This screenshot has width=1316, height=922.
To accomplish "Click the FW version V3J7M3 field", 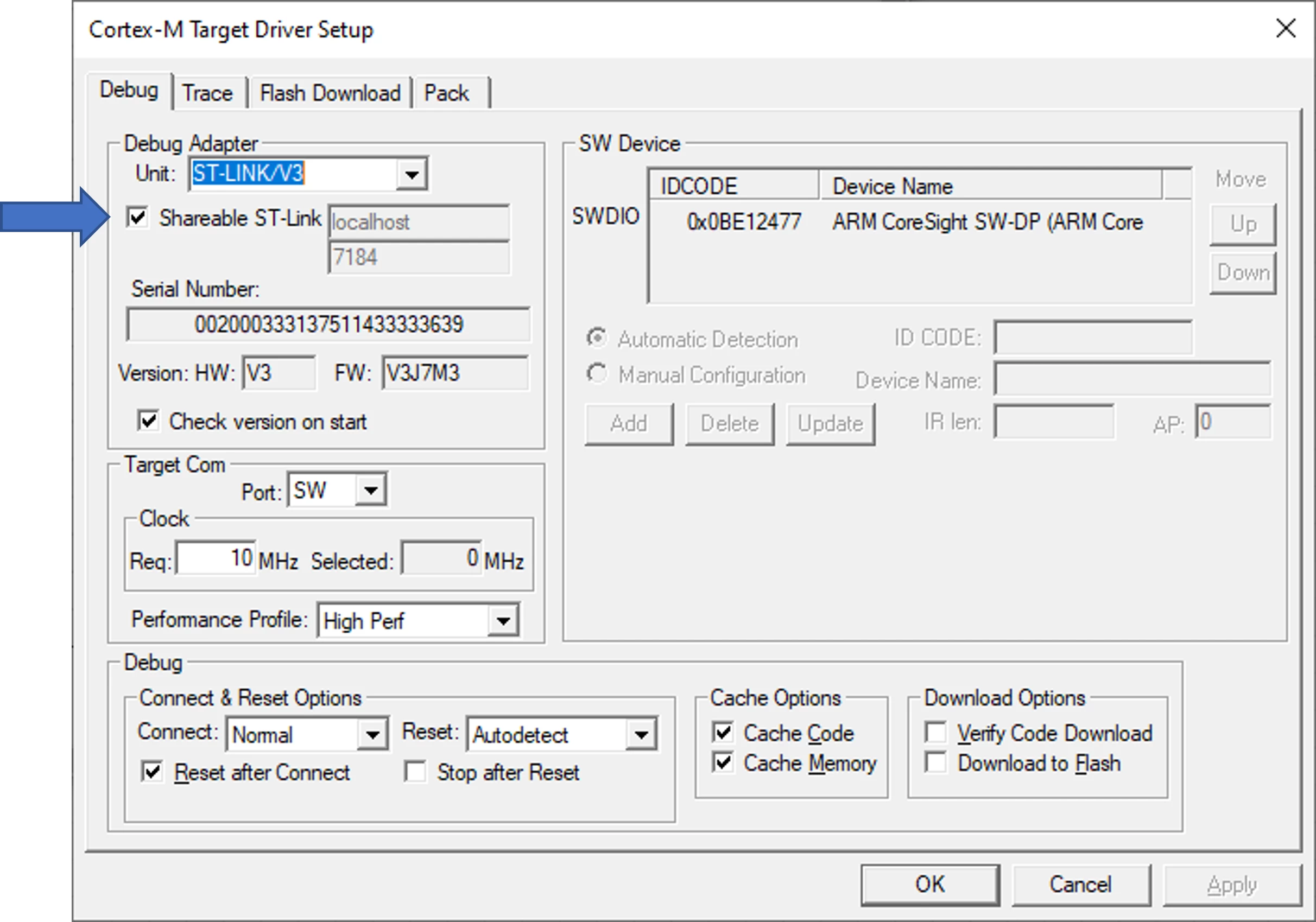I will [x=455, y=373].
